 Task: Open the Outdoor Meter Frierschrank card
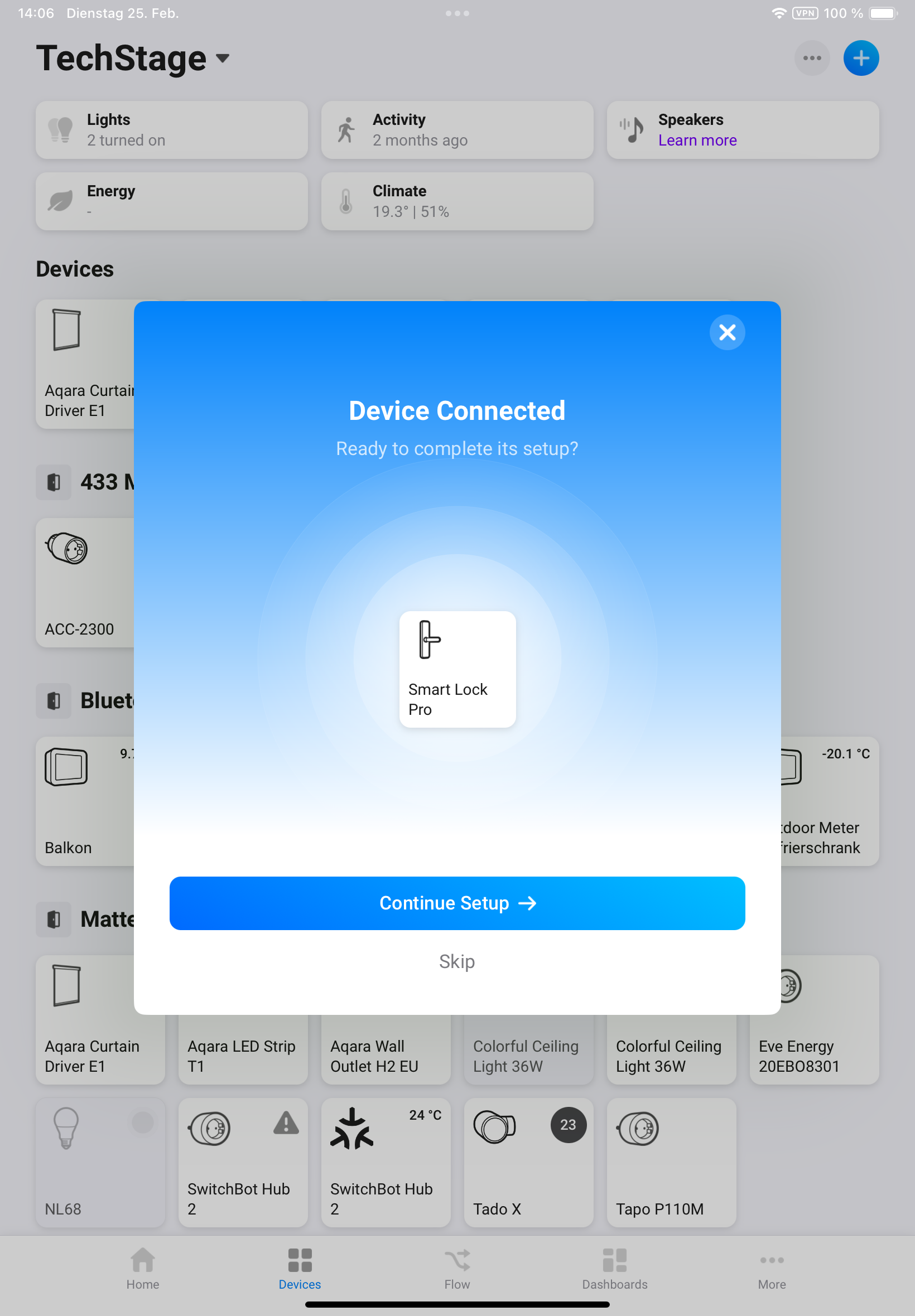coord(830,801)
